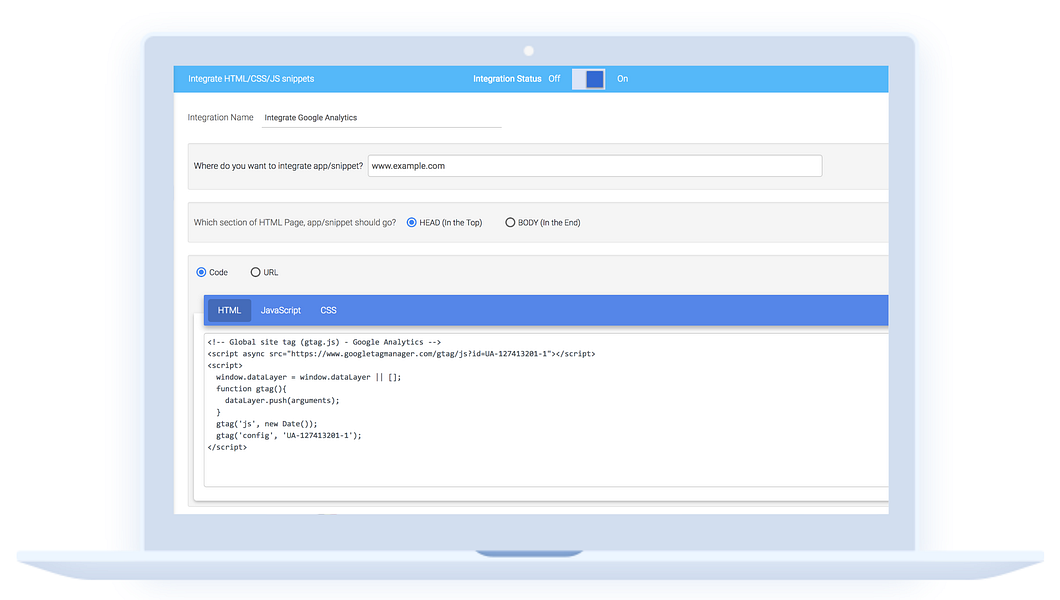The height and width of the screenshot is (600, 1060).
Task: Click the 'Where do you want to integrate app/snippet?' text
Action: point(279,166)
